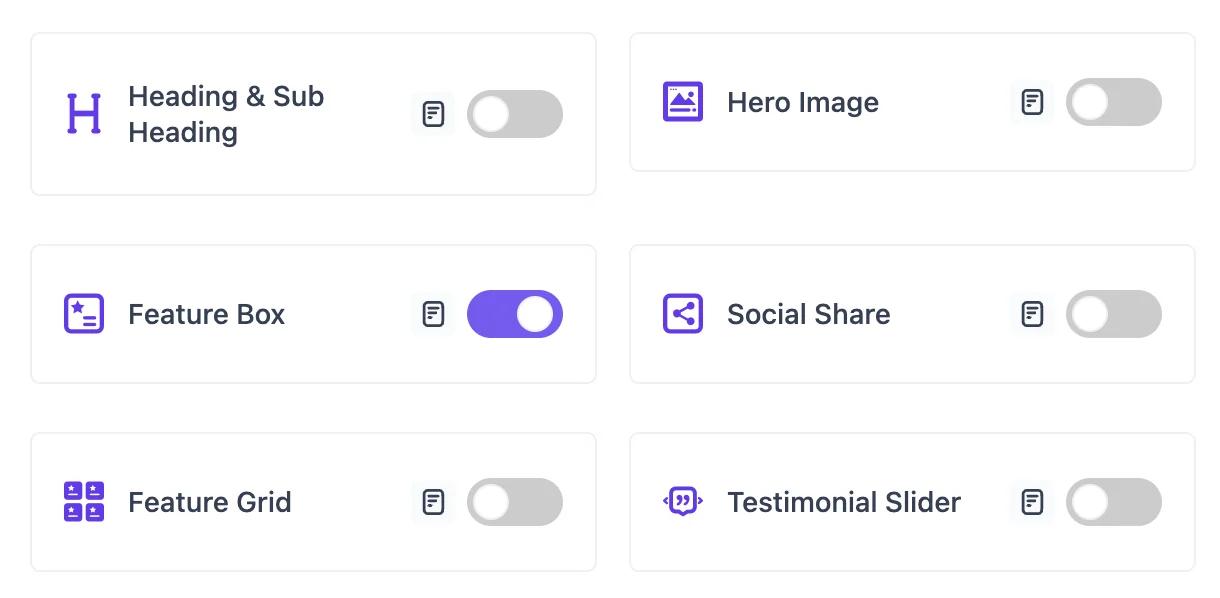Screen dimensions: 1220x598
Task: Click the Testimonial Slider quote bubble icon
Action: 683,502
